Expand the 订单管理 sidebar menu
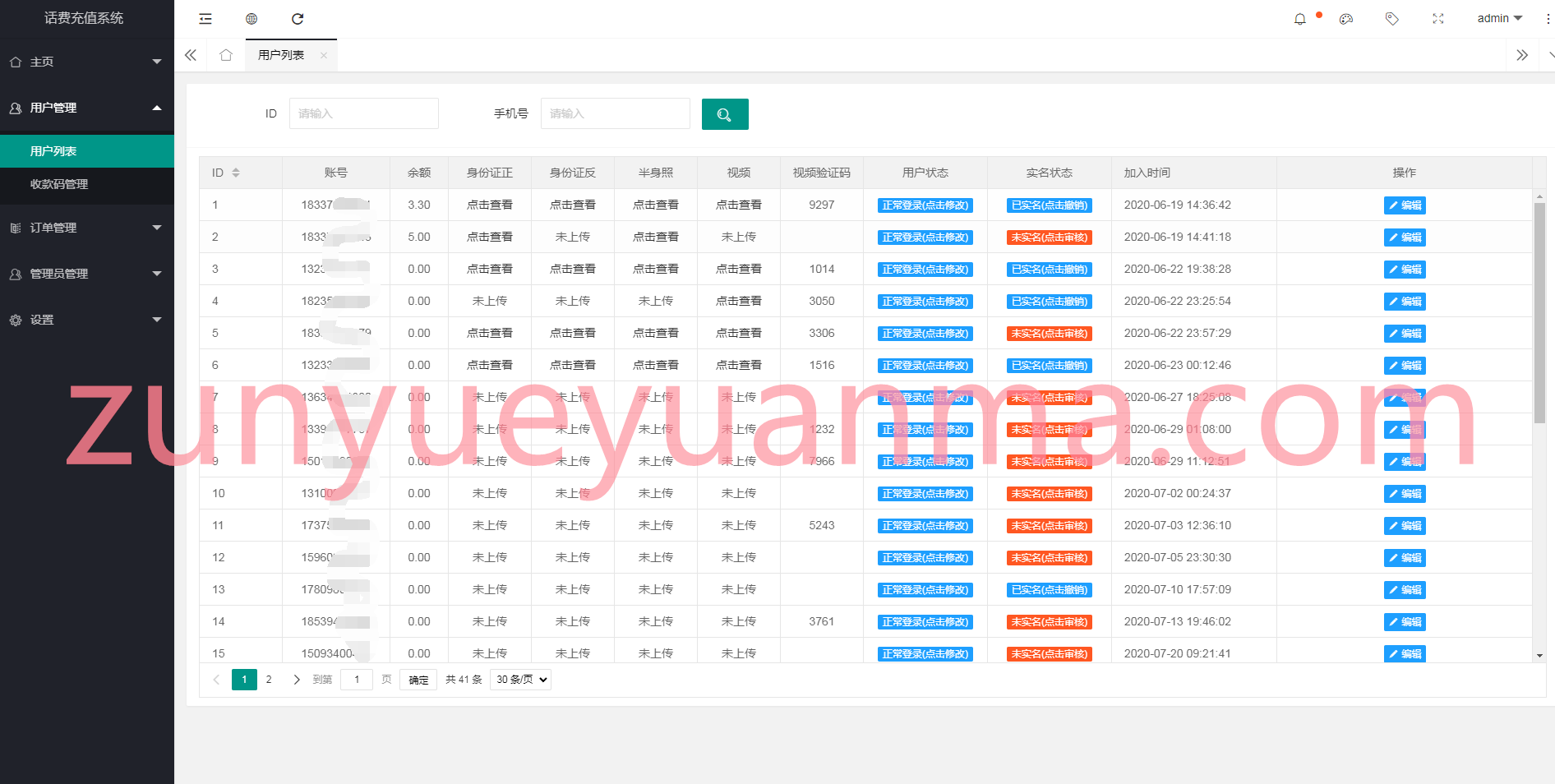Viewport: 1555px width, 784px height. (x=87, y=228)
